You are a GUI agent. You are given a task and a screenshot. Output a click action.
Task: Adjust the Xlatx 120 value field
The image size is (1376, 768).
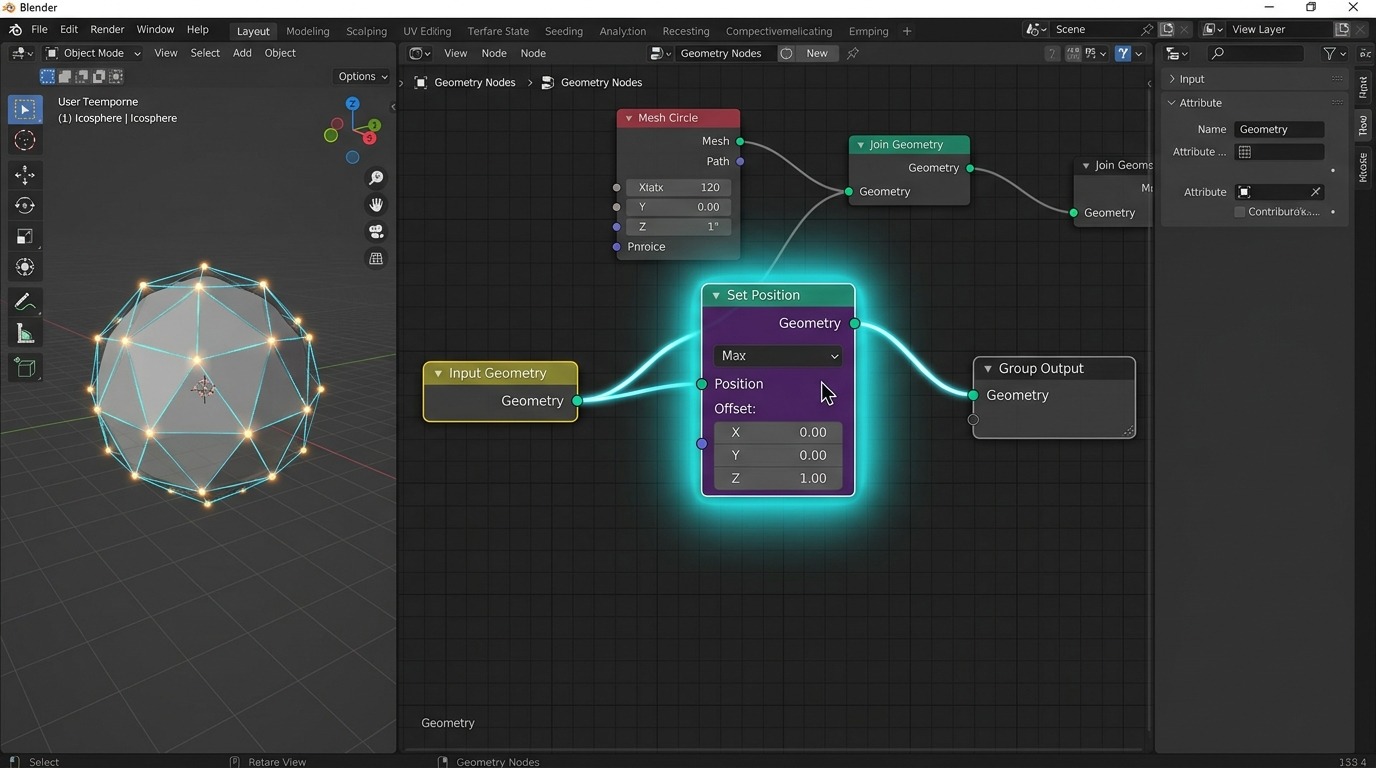tap(679, 187)
